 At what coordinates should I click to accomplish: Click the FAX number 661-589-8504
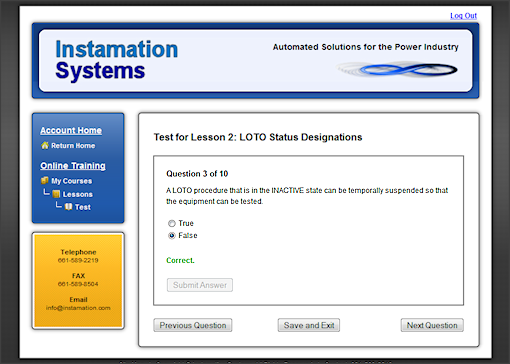click(x=78, y=284)
